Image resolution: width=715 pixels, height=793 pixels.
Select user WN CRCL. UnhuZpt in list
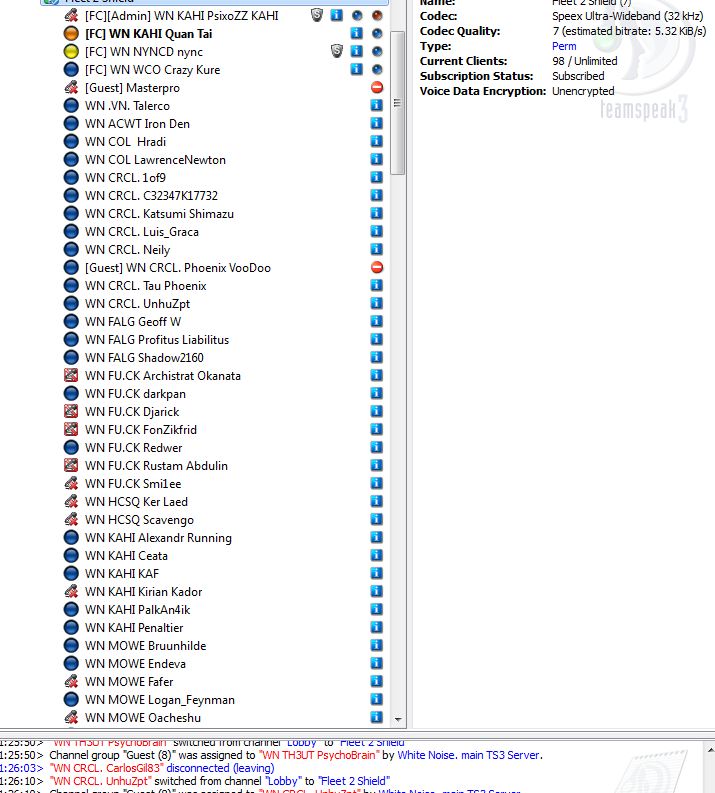138,303
